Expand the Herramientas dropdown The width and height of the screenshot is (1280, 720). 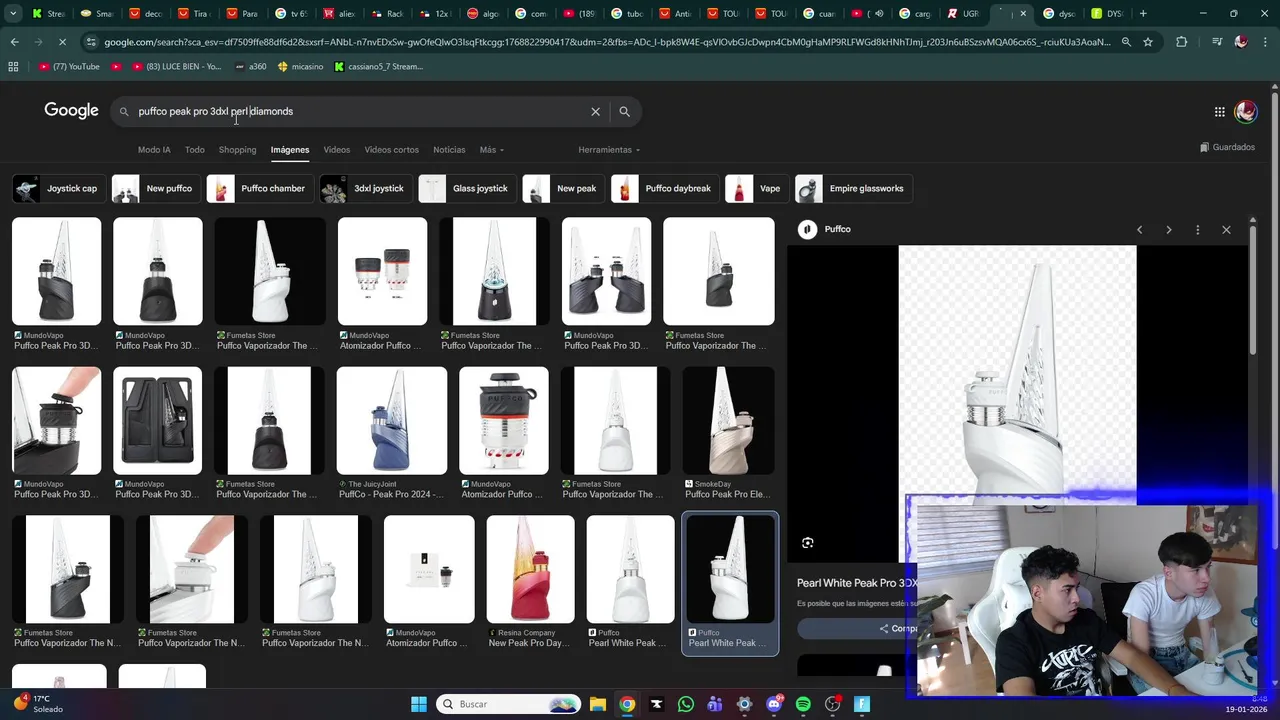pyautogui.click(x=609, y=150)
